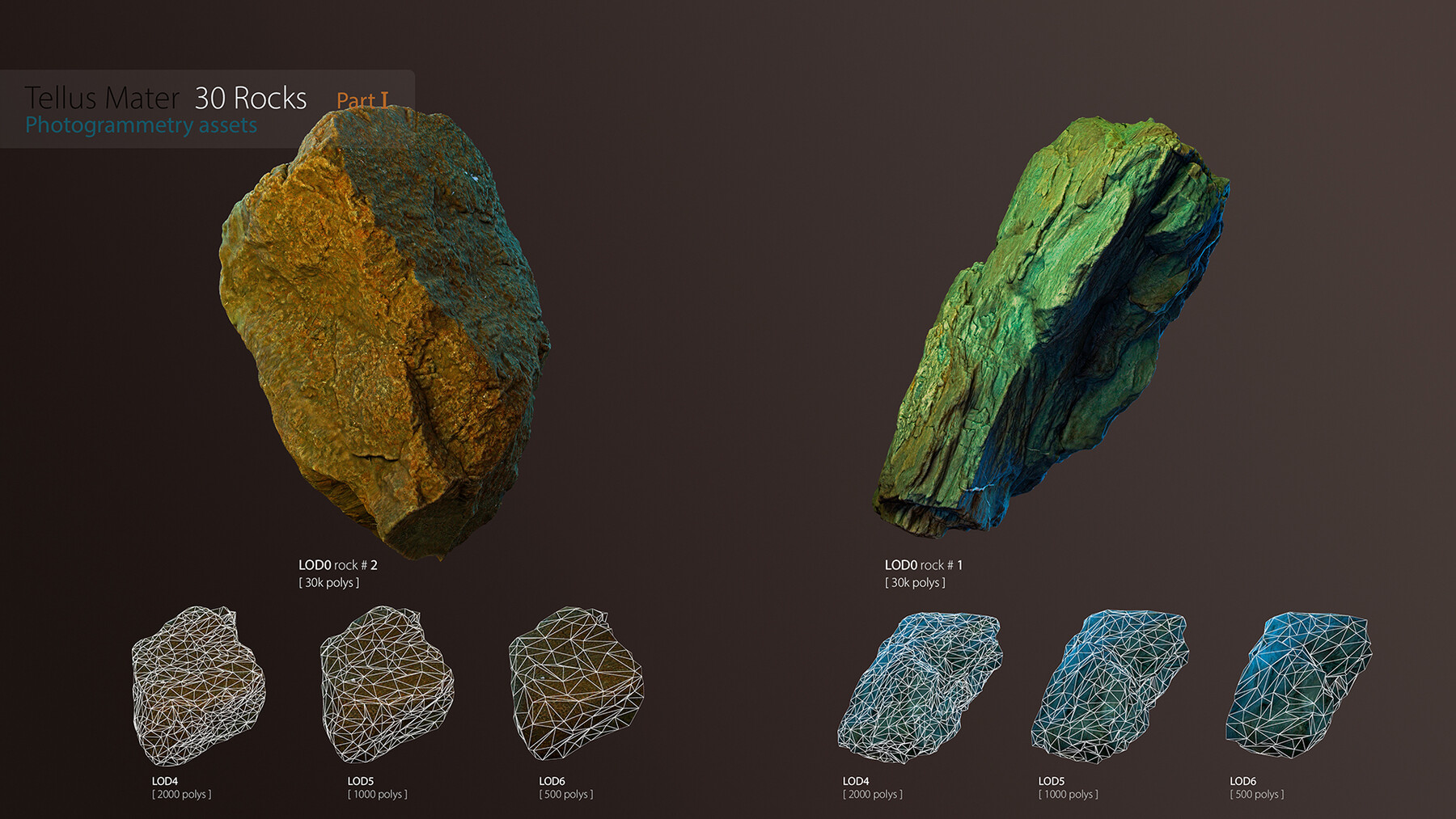The width and height of the screenshot is (1456, 819).
Task: Click "[ 30k polys ]" under LOD0 rock # 1
Action: coord(915,583)
